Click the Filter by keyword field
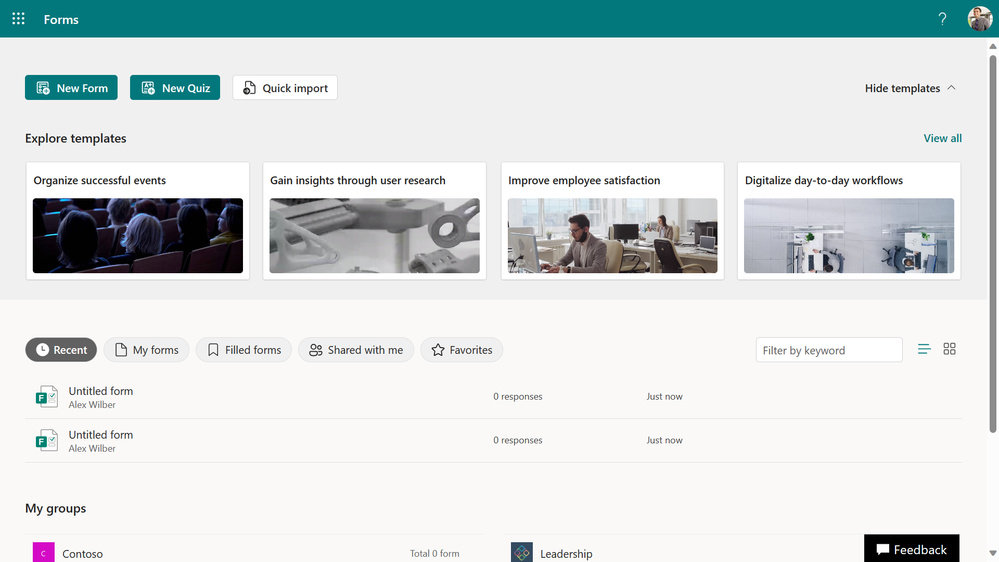Image resolution: width=999 pixels, height=562 pixels. [x=829, y=350]
